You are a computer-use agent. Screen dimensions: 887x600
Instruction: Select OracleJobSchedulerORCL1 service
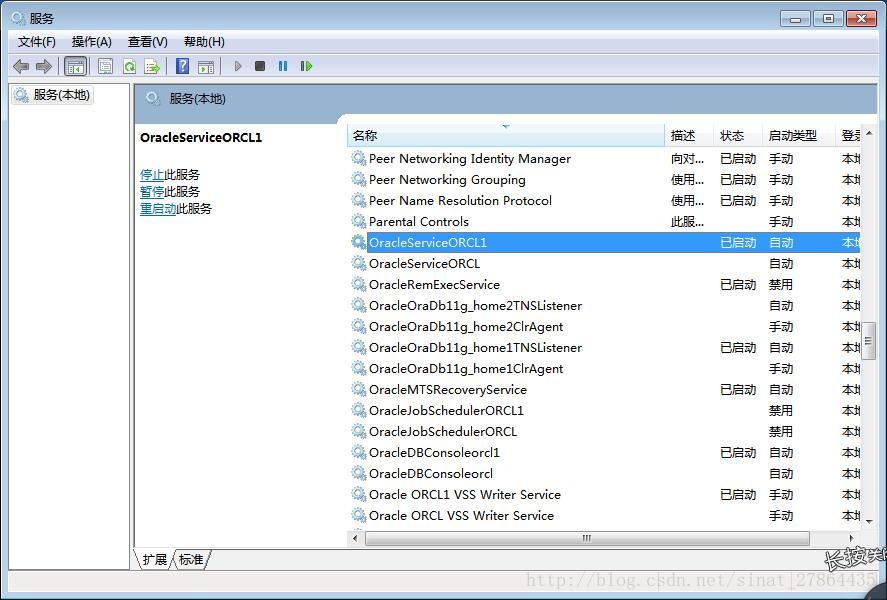click(604, 411)
